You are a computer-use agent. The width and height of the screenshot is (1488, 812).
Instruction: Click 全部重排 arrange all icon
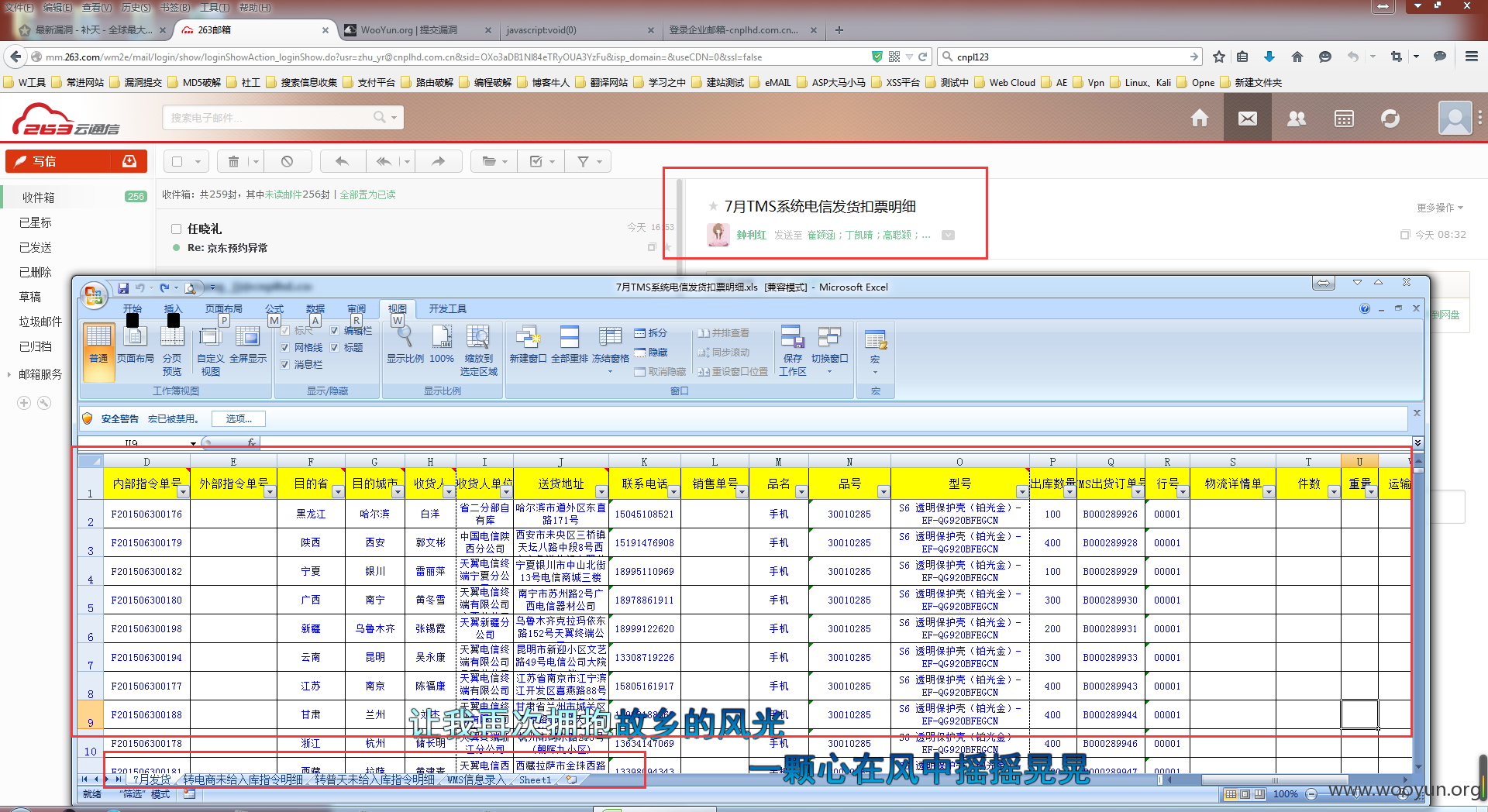(x=570, y=346)
